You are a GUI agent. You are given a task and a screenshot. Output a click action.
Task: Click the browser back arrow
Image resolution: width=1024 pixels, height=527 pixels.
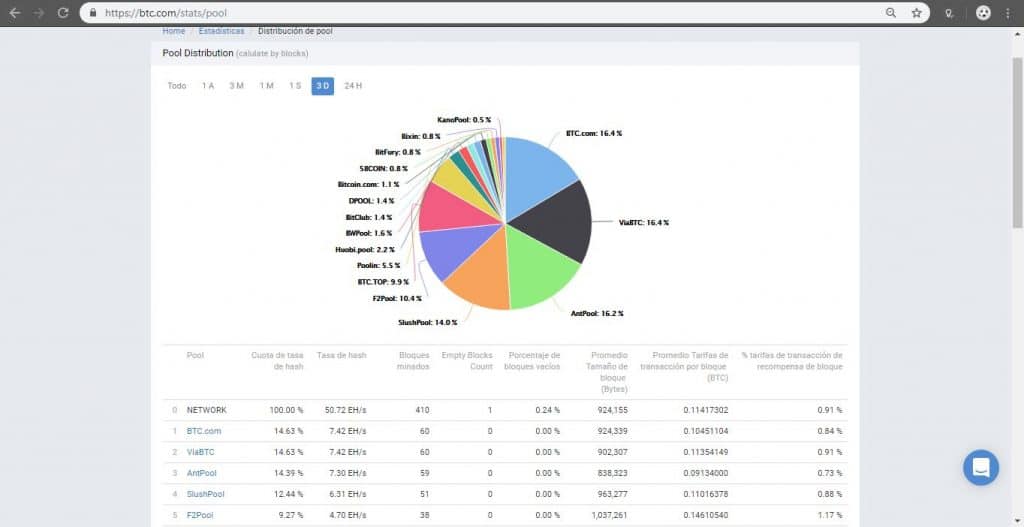pos(15,12)
